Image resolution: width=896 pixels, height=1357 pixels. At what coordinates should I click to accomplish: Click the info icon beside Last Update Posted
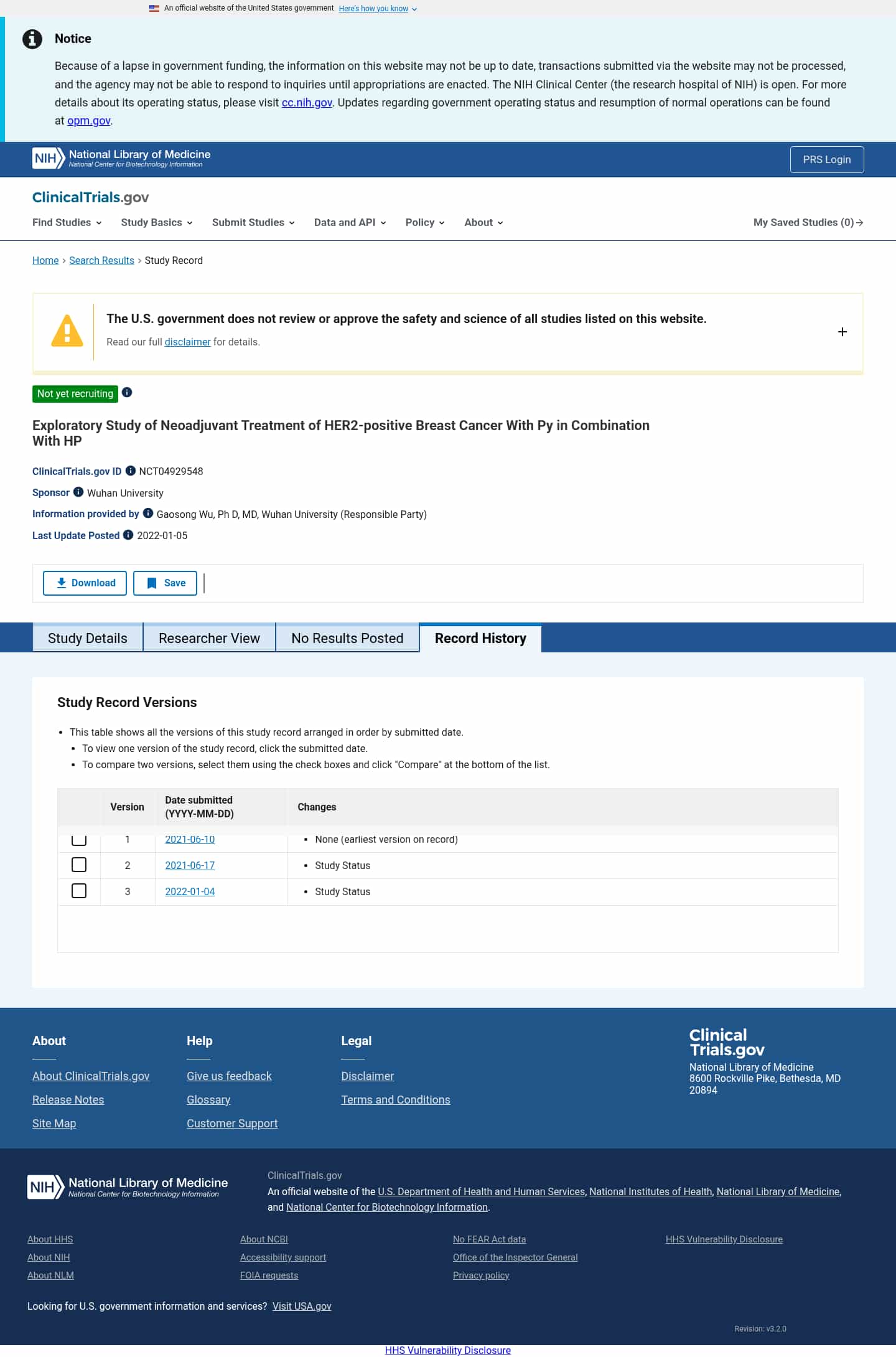[128, 534]
